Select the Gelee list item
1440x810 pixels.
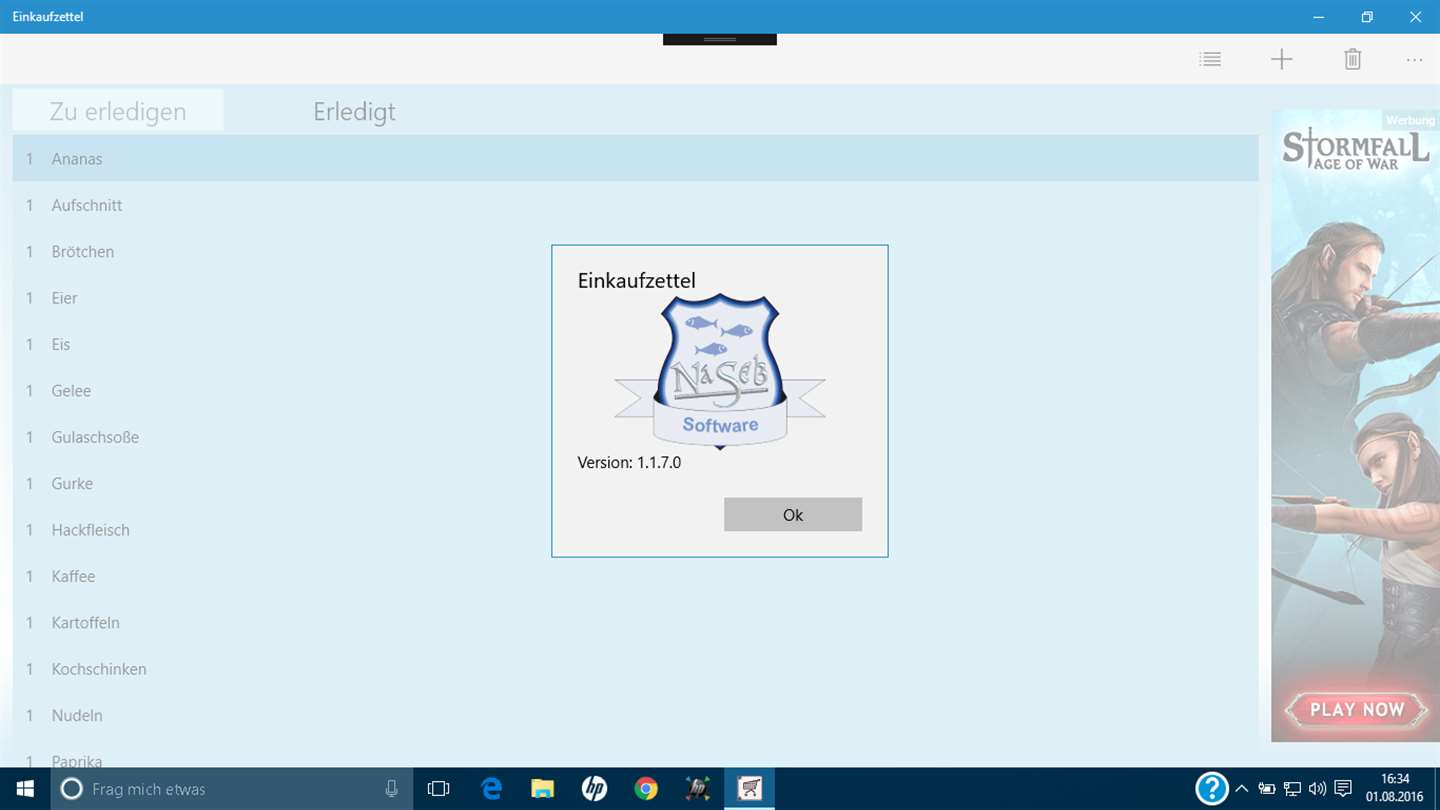tap(635, 391)
